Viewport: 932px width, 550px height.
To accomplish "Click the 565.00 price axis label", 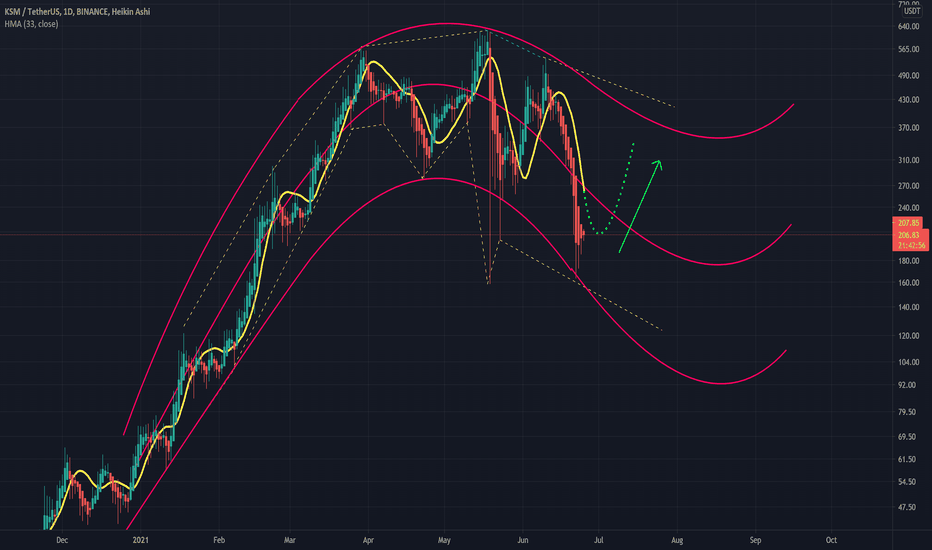I will pyautogui.click(x=909, y=49).
